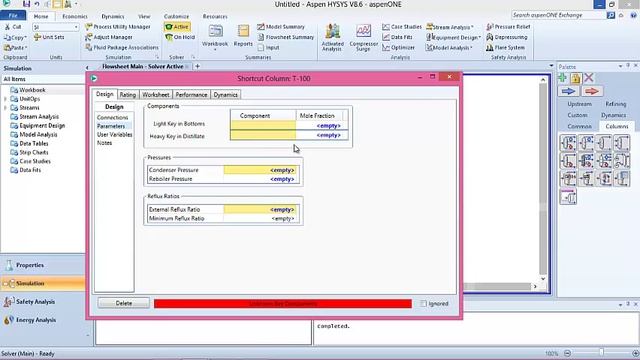The width and height of the screenshot is (640, 360).
Task: Open Pressure Relief analysis
Action: (x=508, y=27)
